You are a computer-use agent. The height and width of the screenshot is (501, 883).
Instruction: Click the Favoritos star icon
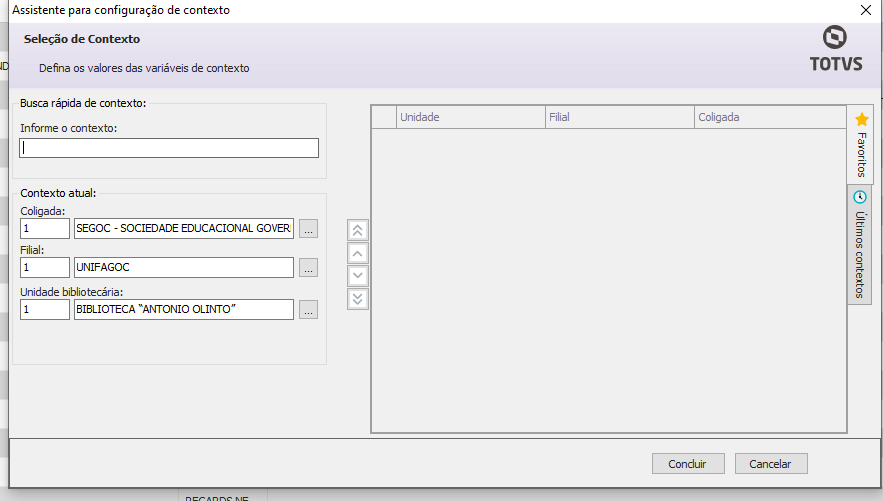(862, 119)
